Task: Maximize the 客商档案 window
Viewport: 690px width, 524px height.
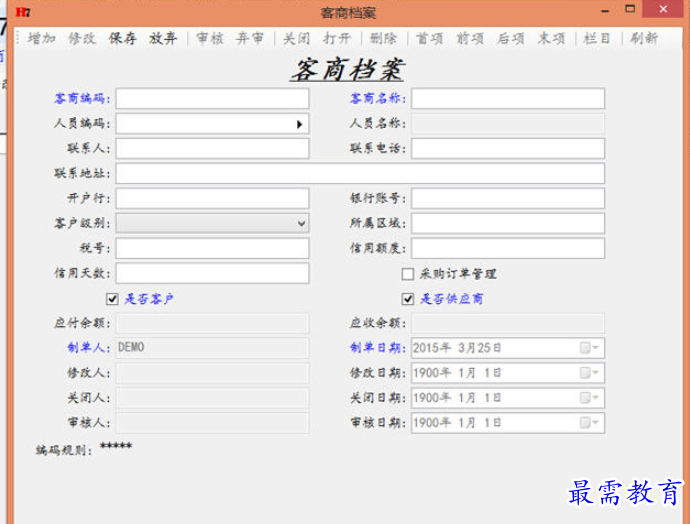Action: tap(630, 9)
